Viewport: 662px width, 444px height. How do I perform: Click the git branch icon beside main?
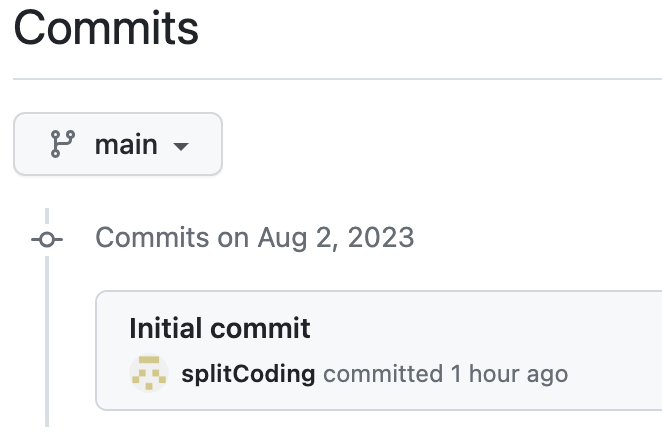coord(62,144)
